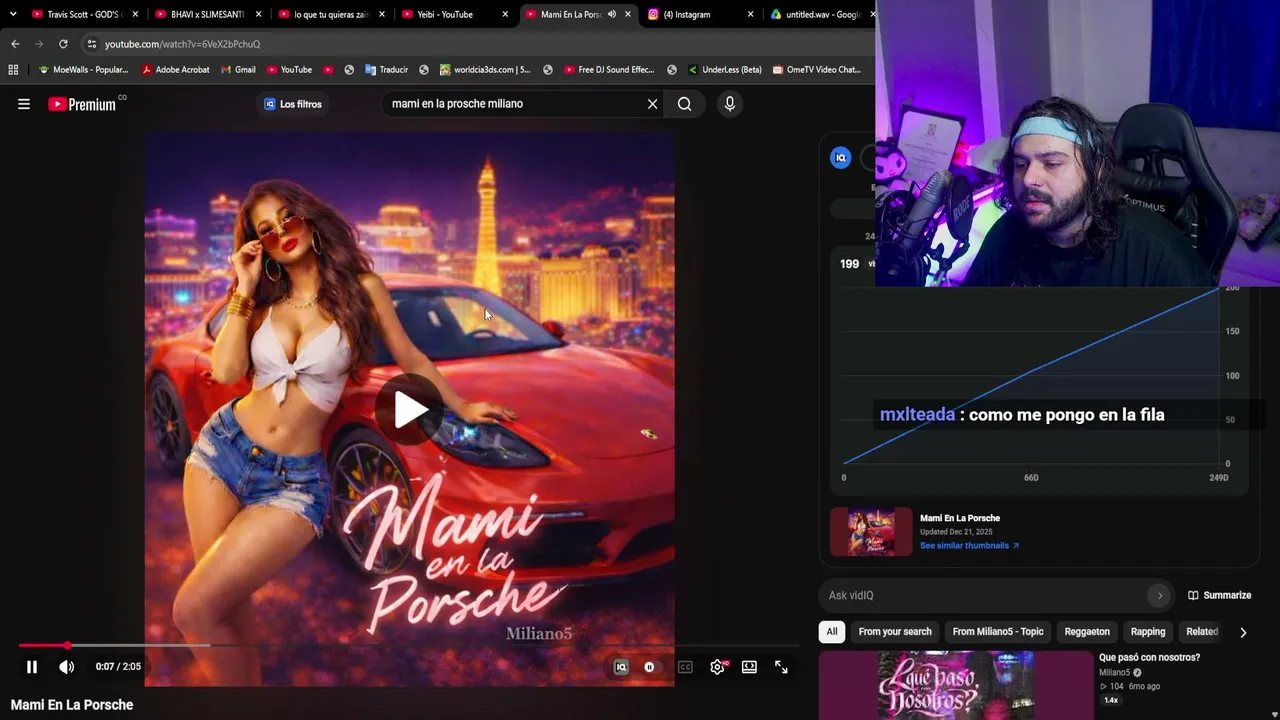Reload the page
The width and height of the screenshot is (1280, 720).
pyautogui.click(x=63, y=44)
